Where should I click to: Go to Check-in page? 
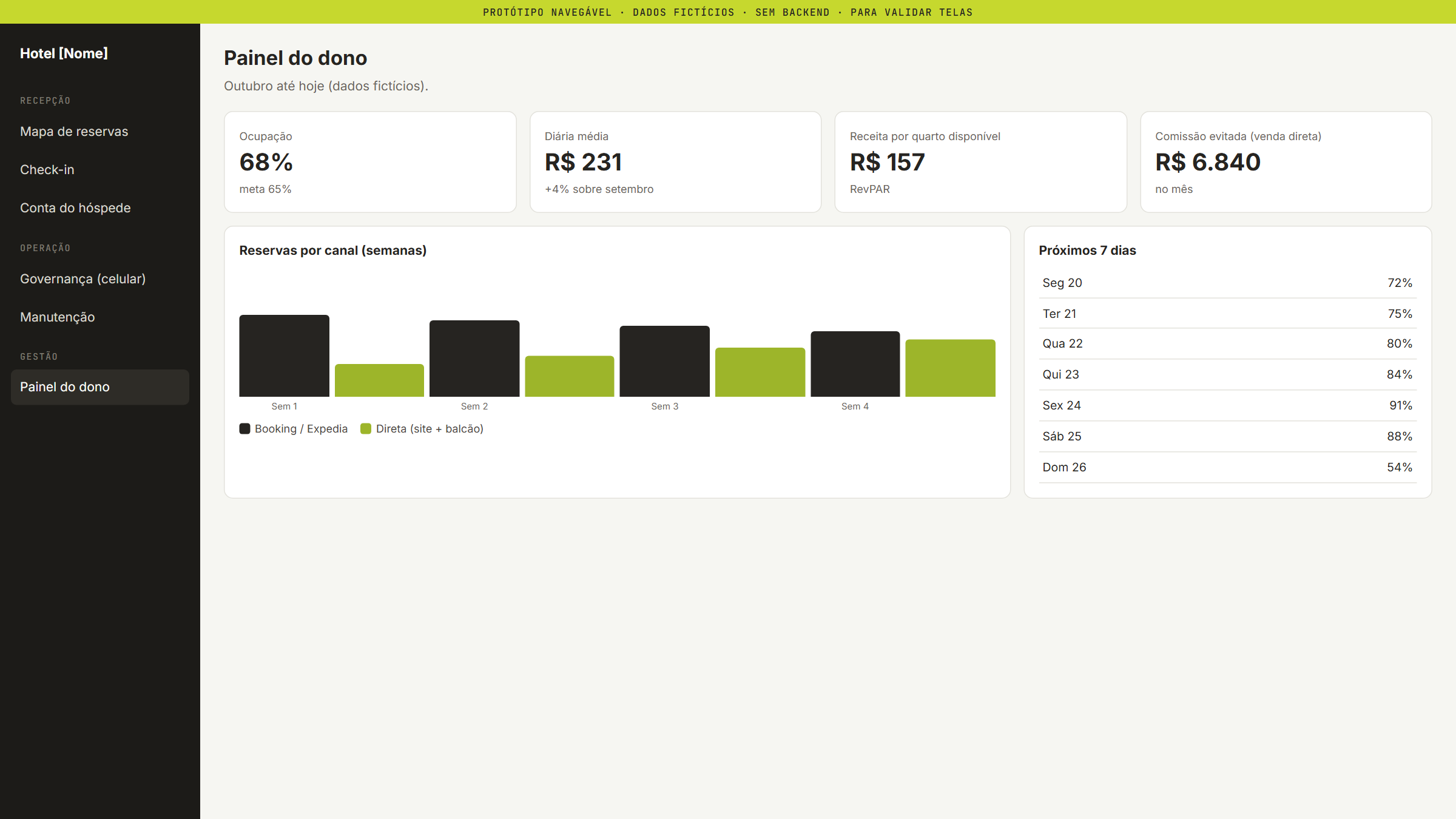pos(99,170)
